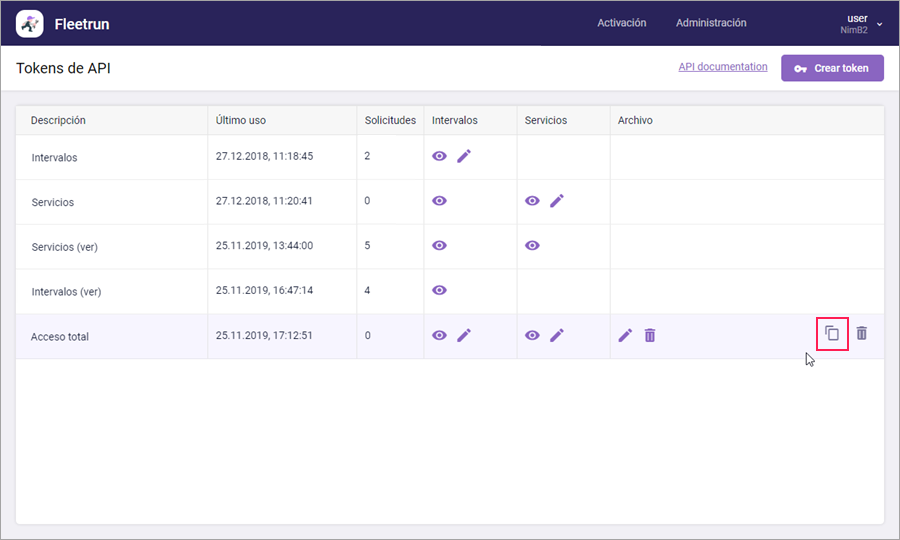Screen dimensions: 900x540
Task: Click the date 25.11.2019, 13:44:00
Action: pos(265,246)
